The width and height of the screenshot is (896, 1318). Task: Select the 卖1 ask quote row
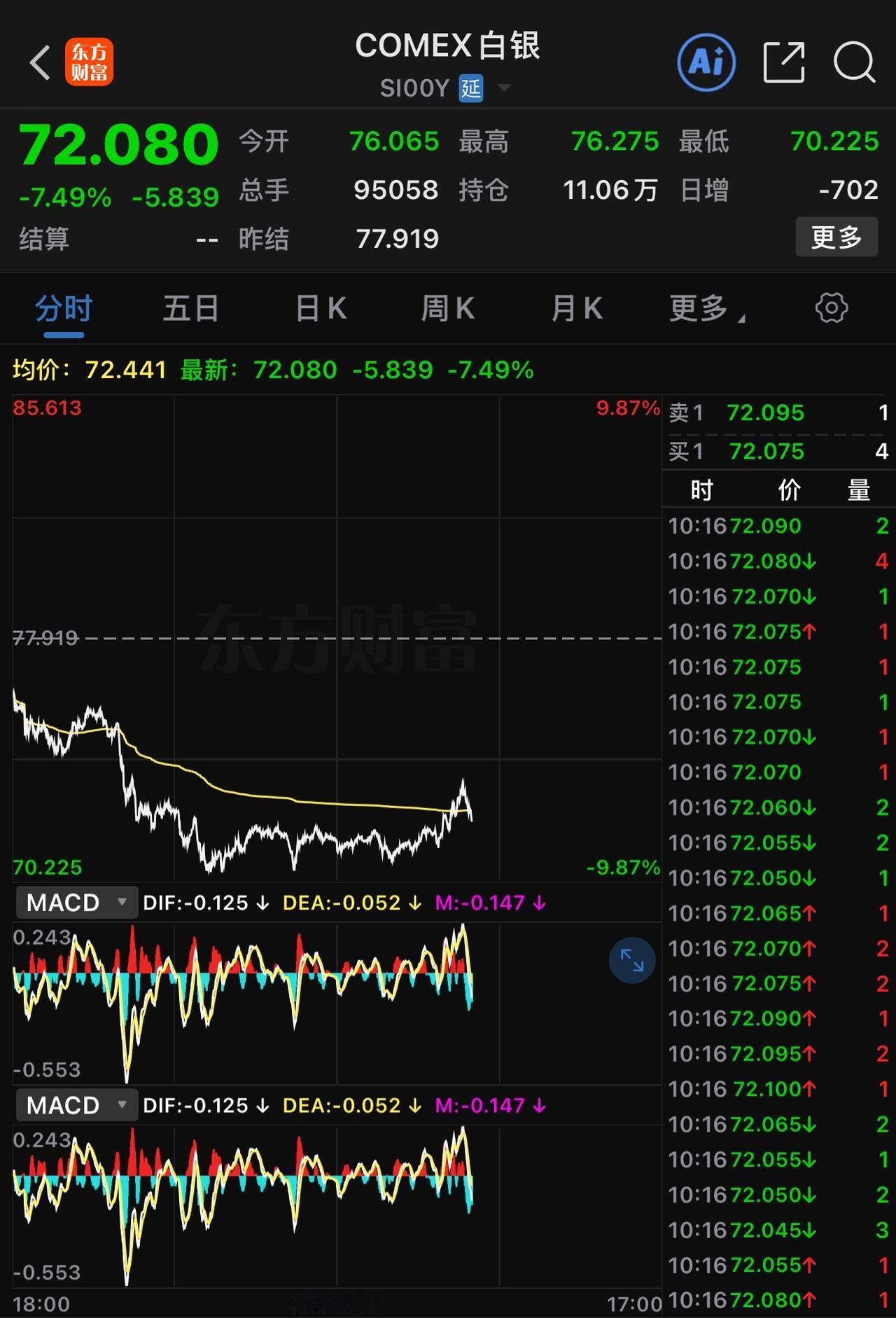click(x=779, y=413)
